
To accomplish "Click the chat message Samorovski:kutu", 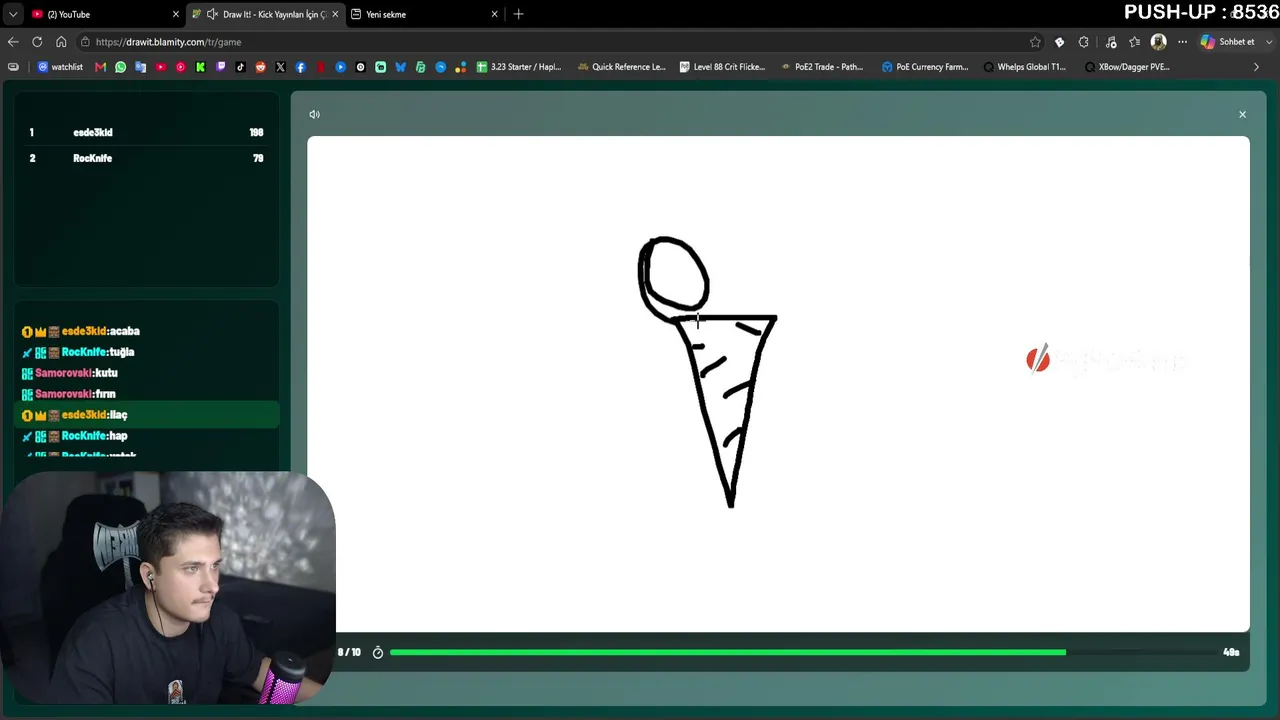I will (146, 373).
